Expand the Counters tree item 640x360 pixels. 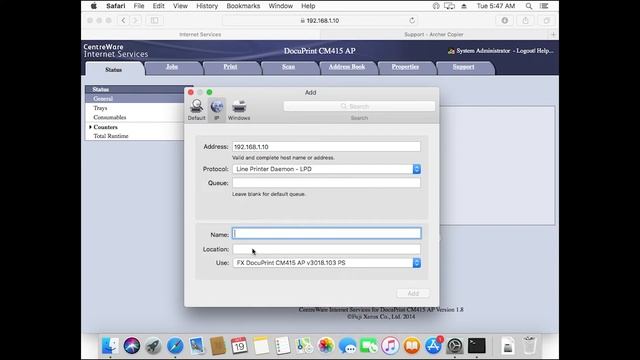pos(90,127)
